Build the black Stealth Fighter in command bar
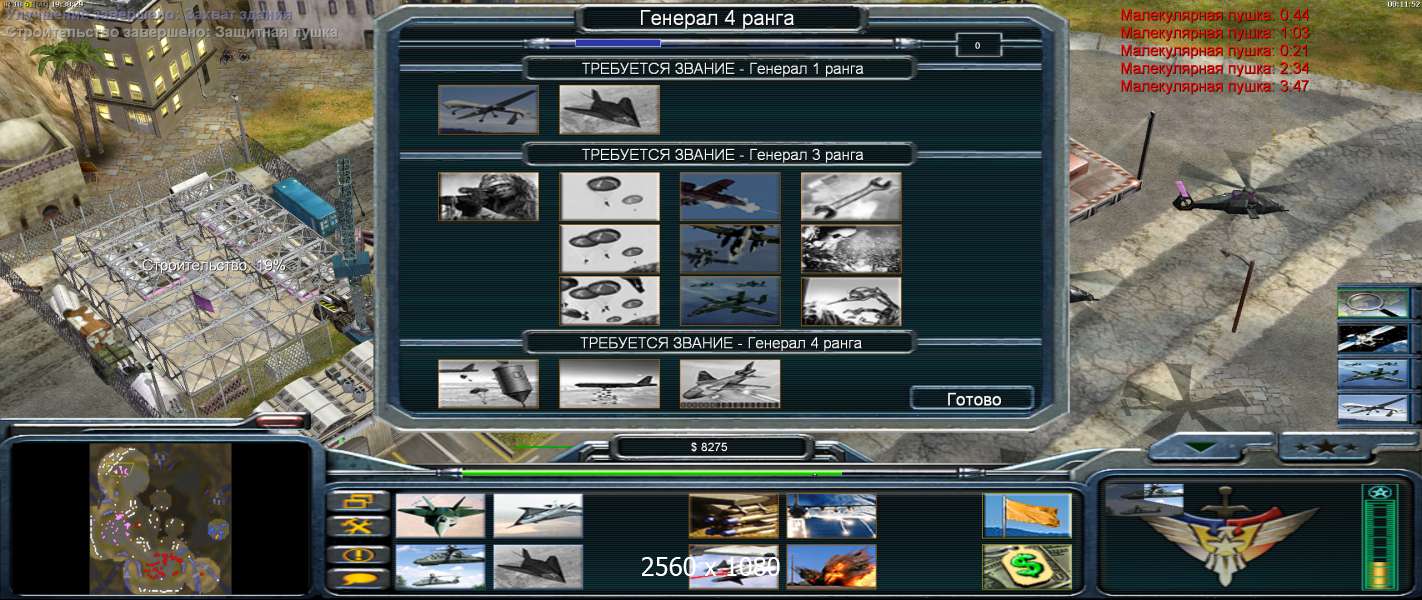Viewport: 1422px width, 600px height. click(538, 566)
